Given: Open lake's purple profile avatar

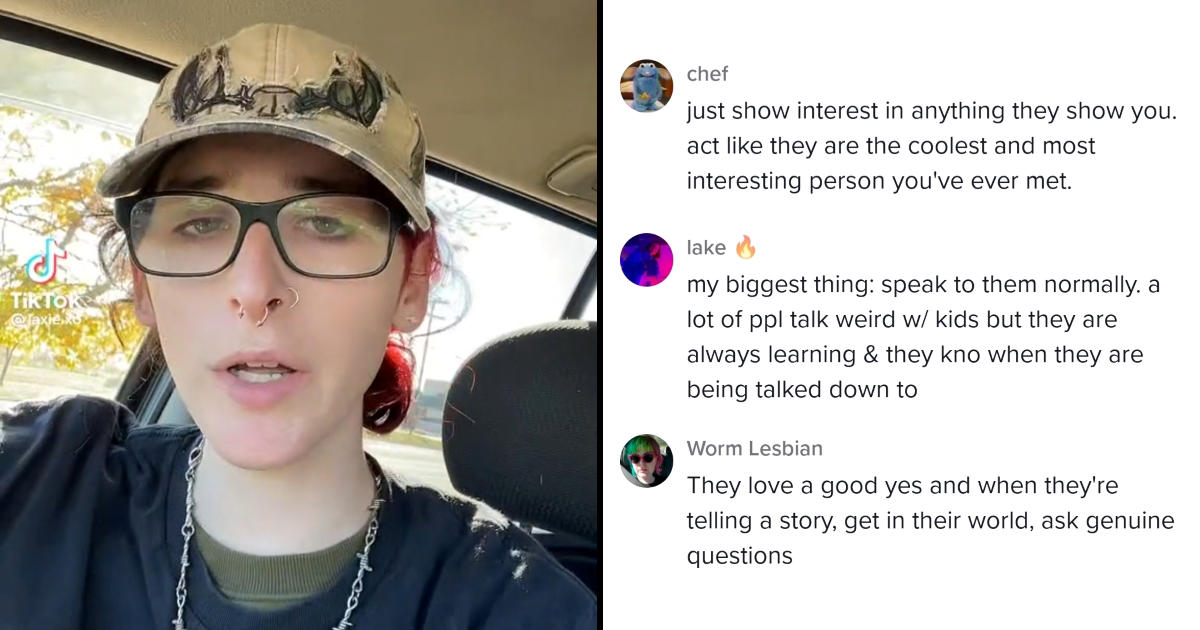Looking at the screenshot, I should coord(646,260).
